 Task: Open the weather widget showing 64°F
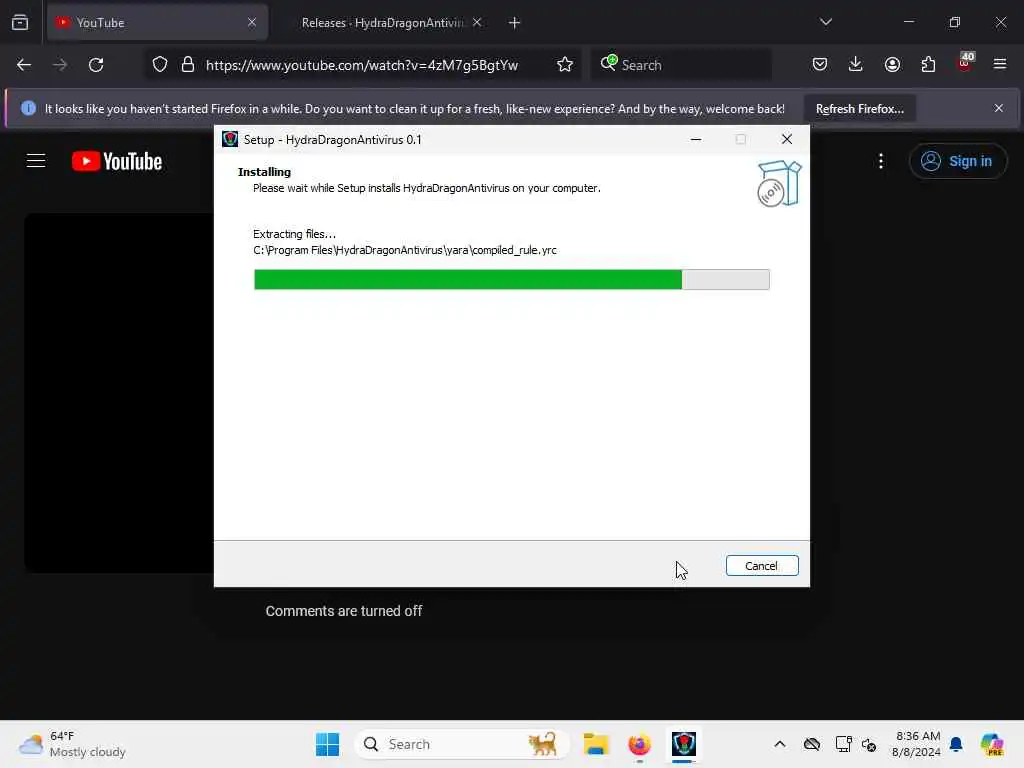[72, 744]
